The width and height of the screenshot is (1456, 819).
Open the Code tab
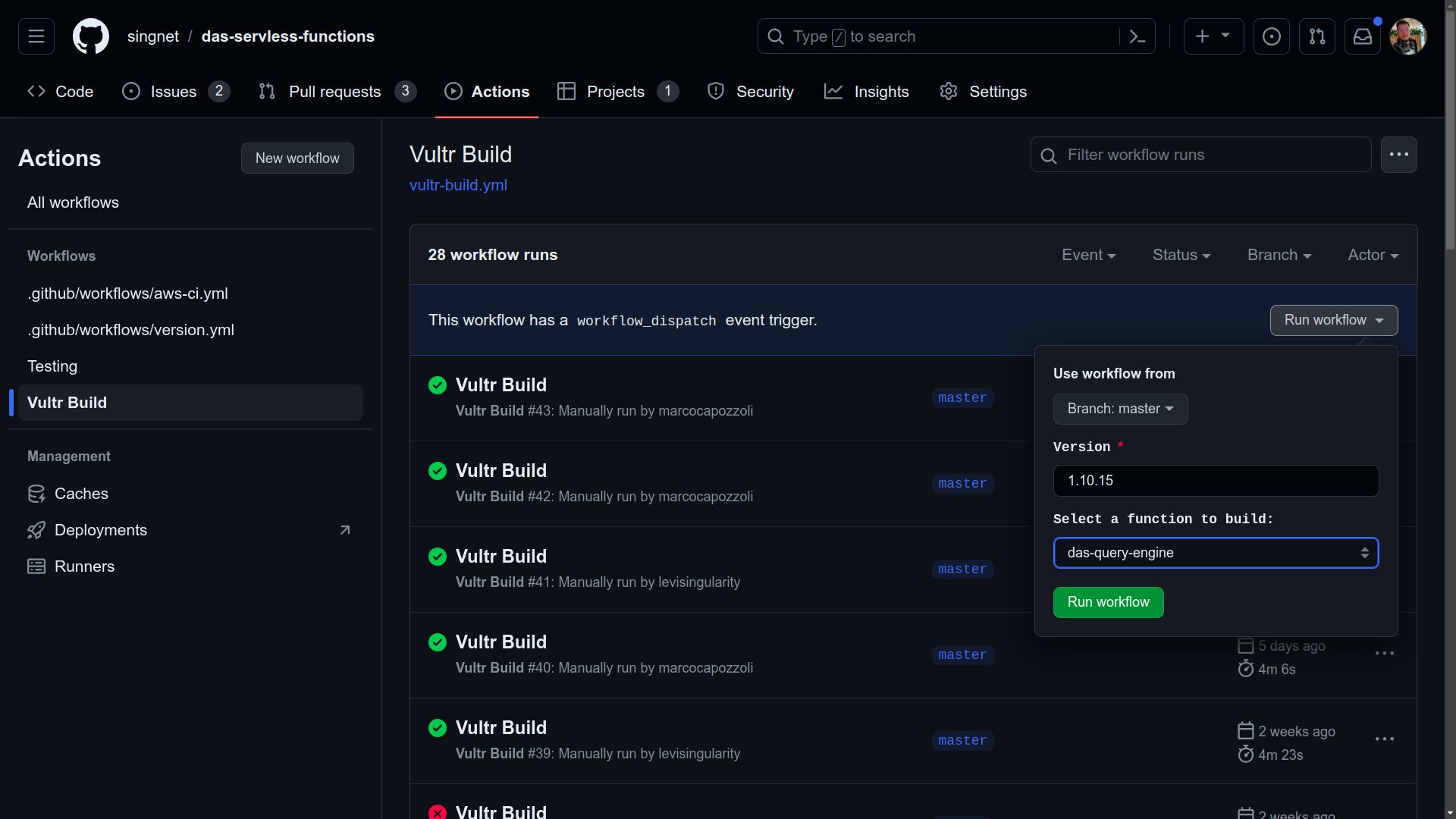(x=61, y=92)
